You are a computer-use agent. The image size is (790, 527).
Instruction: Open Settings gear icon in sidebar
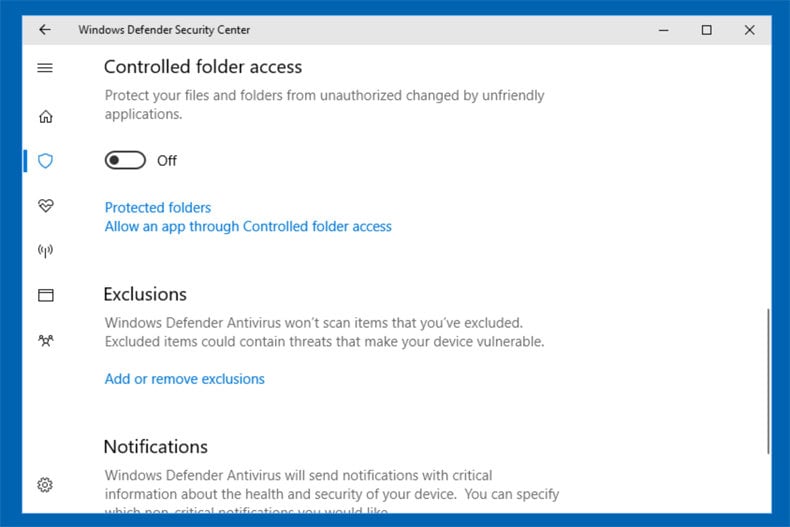click(45, 485)
